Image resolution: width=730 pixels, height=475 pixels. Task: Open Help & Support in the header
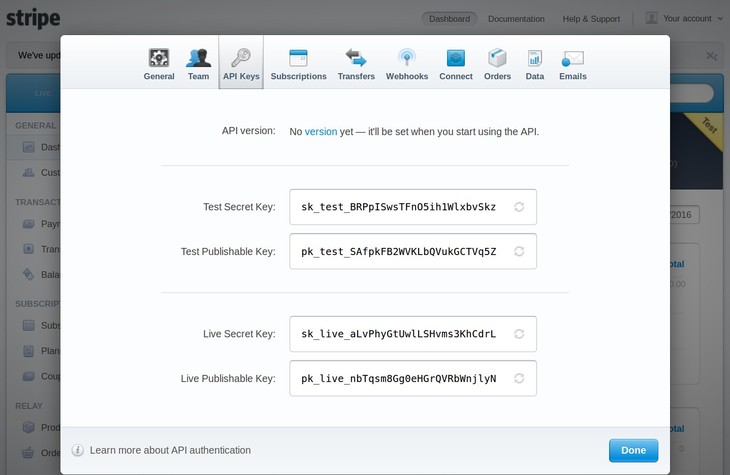click(591, 19)
